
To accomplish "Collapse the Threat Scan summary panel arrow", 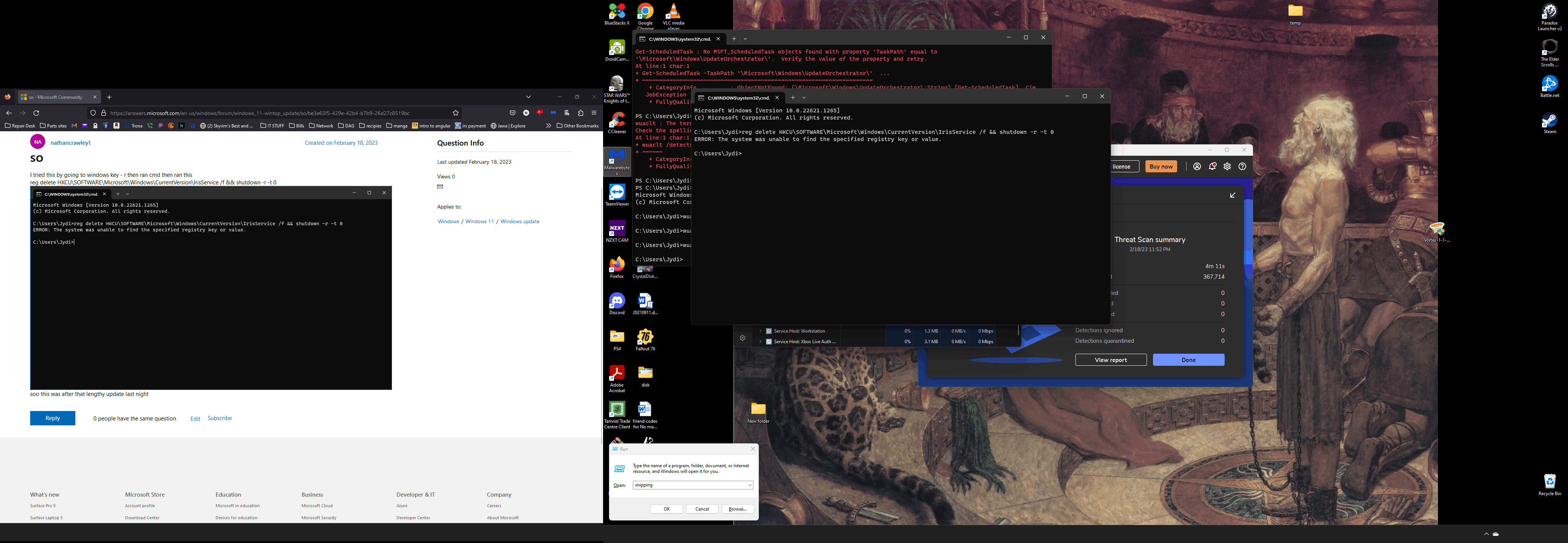I will (1233, 195).
